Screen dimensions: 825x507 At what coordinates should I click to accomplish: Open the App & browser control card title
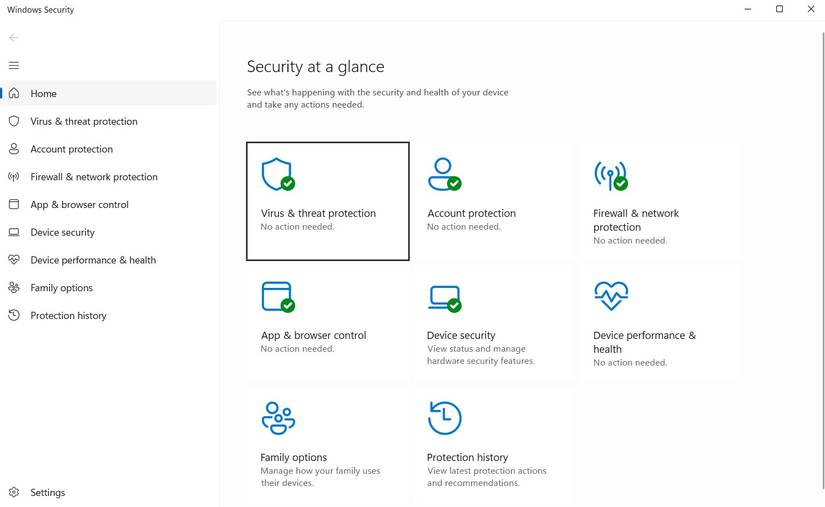(x=314, y=335)
